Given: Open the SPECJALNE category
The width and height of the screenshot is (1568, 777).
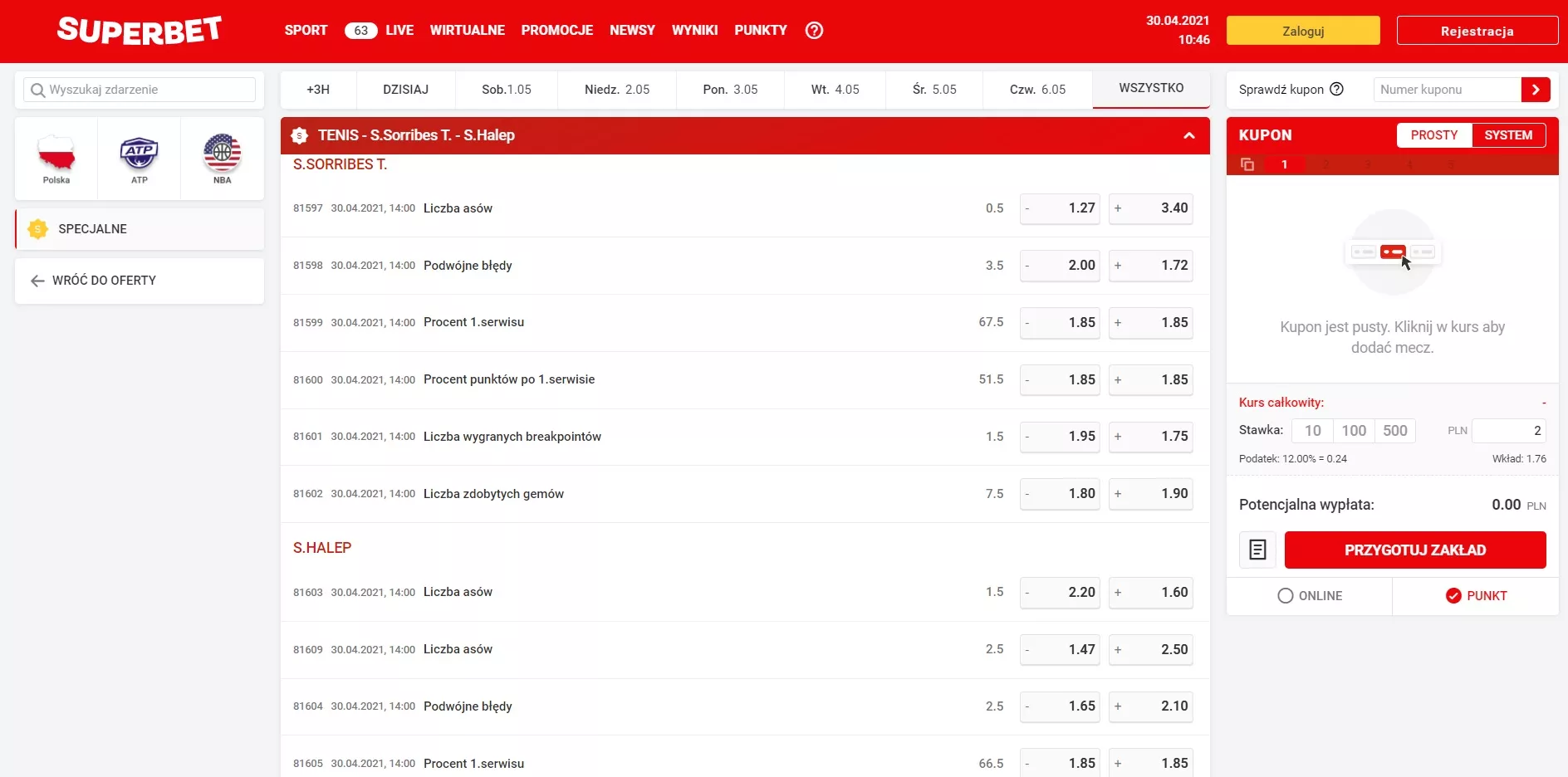Looking at the screenshot, I should click(140, 229).
